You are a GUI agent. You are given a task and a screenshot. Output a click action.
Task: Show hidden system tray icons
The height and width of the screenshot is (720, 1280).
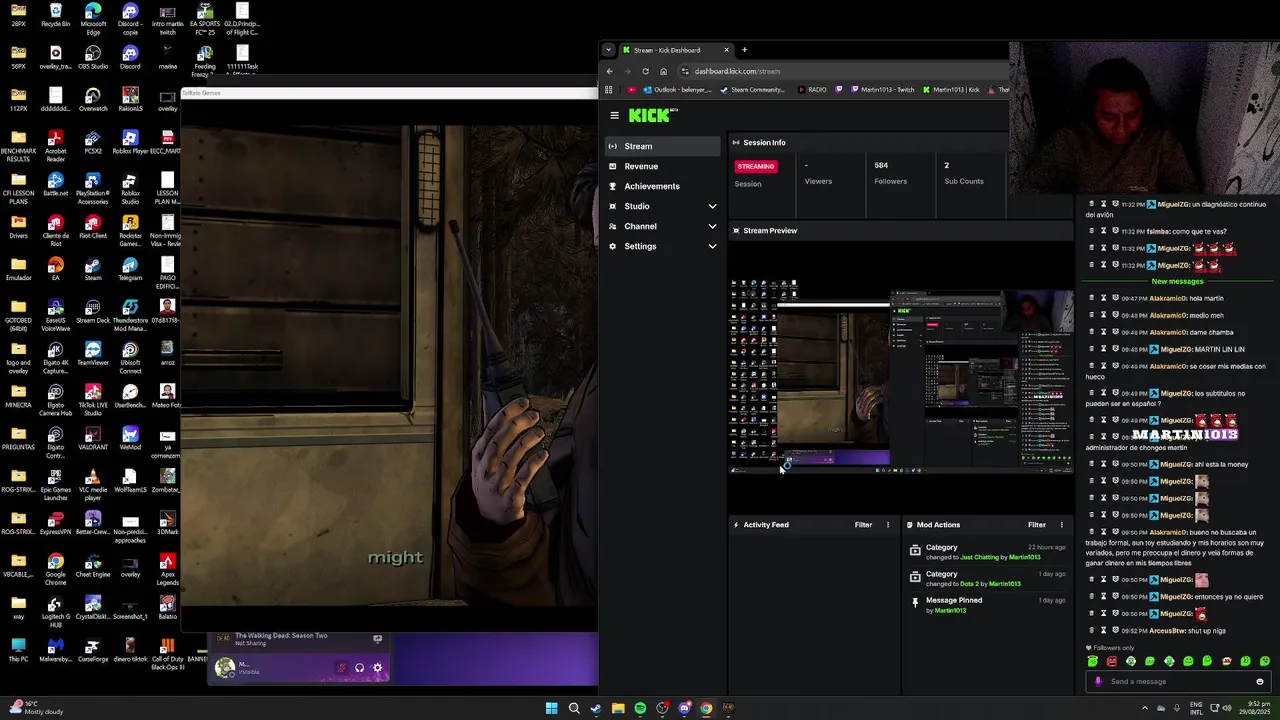(1145, 708)
